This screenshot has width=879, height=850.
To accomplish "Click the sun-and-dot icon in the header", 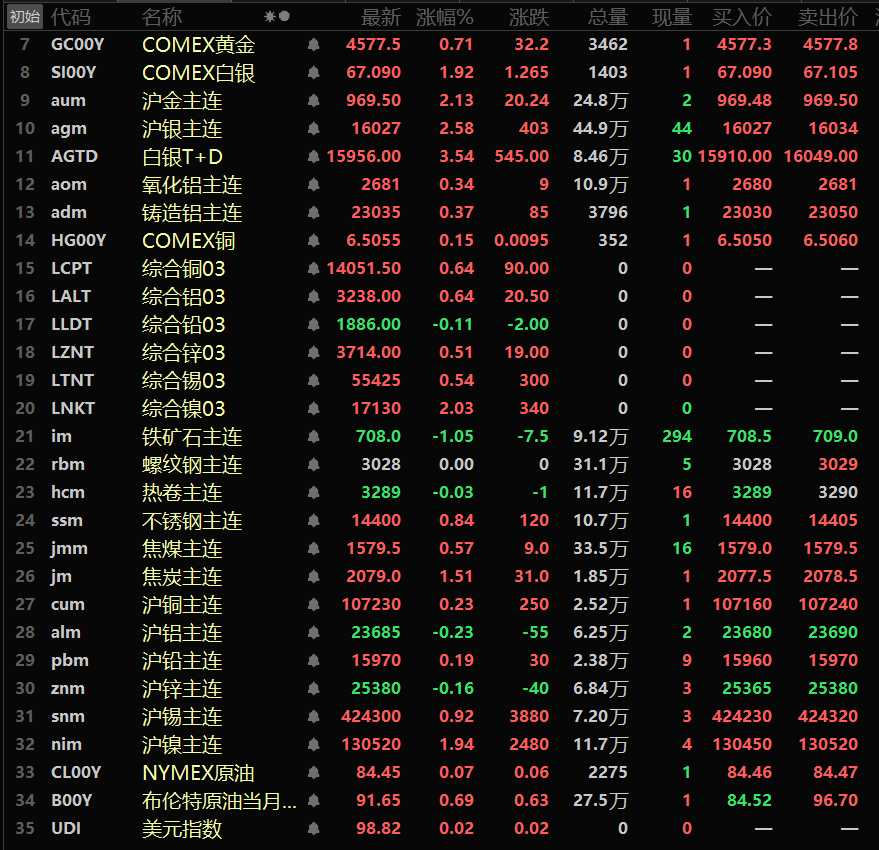I will 277,17.
